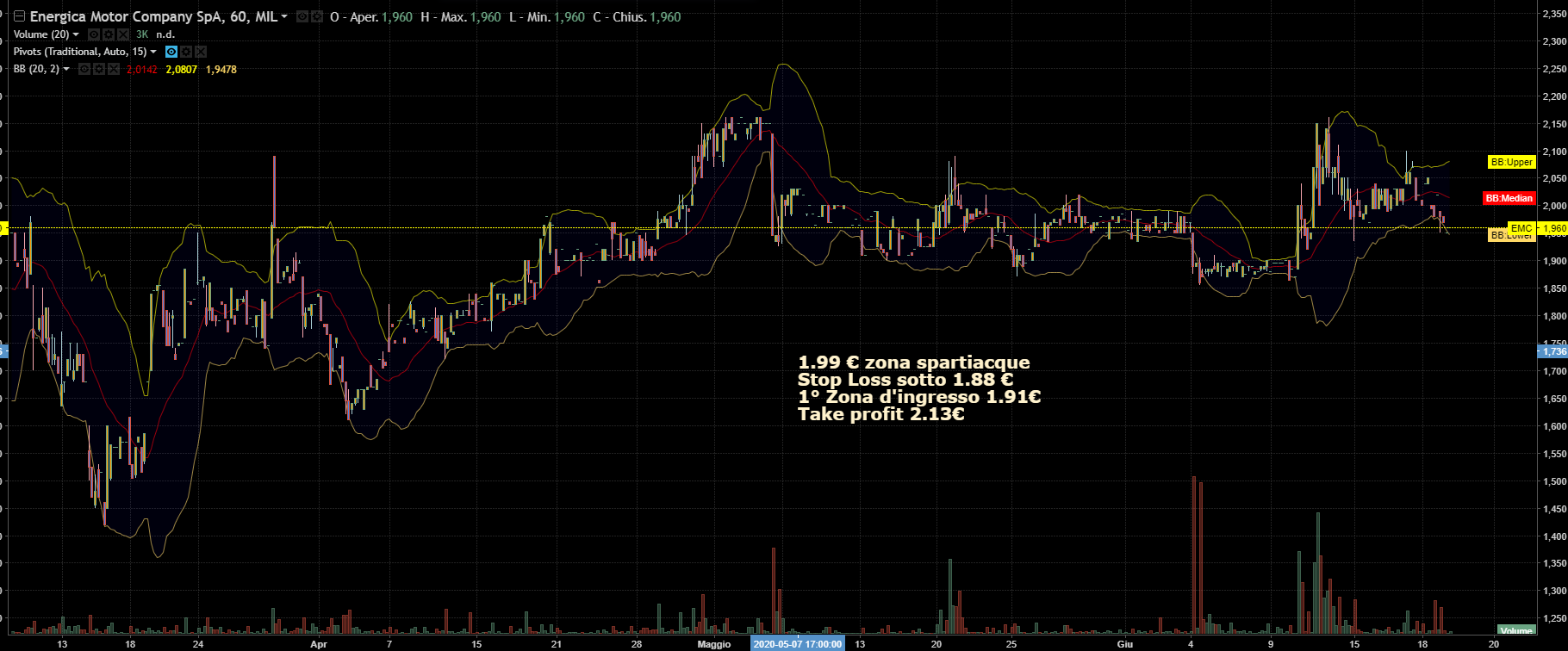Image resolution: width=1568 pixels, height=651 pixels.
Task: Open settings gear for the main symbol
Action: [316, 17]
